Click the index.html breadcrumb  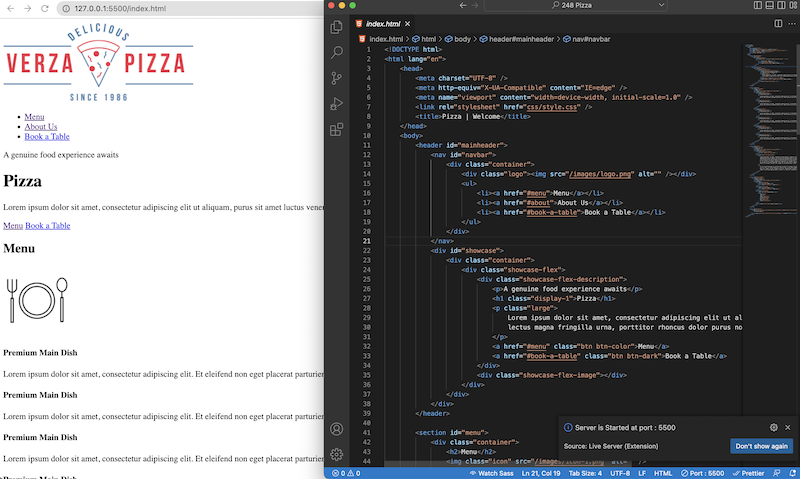coord(381,39)
